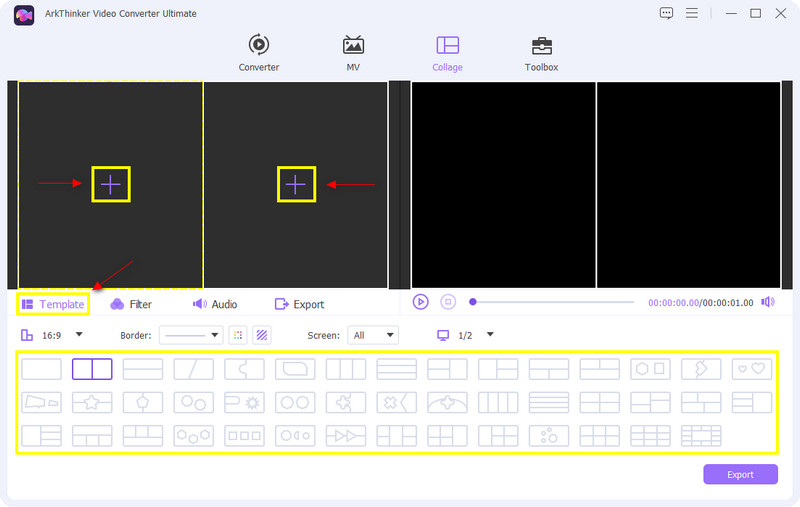Choose the four horizontal rows template
This screenshot has width=800, height=507.
point(549,402)
